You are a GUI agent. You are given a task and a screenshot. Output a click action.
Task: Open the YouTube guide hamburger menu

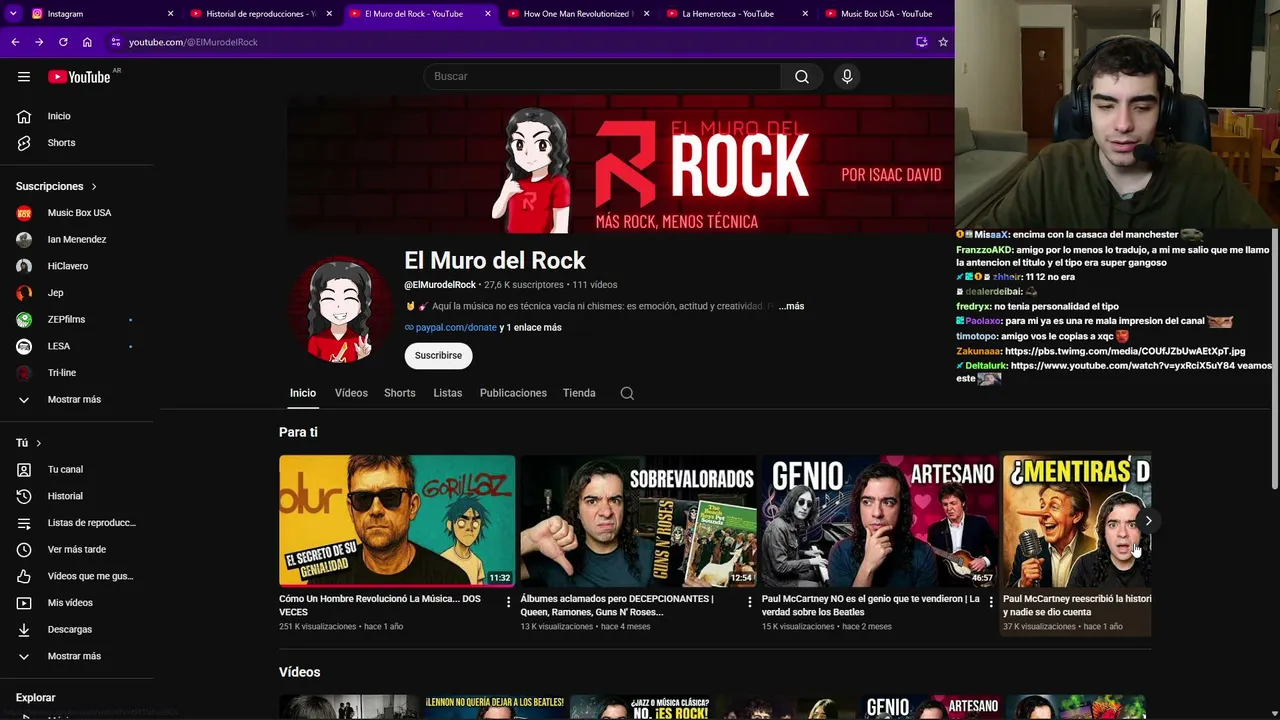pos(24,77)
